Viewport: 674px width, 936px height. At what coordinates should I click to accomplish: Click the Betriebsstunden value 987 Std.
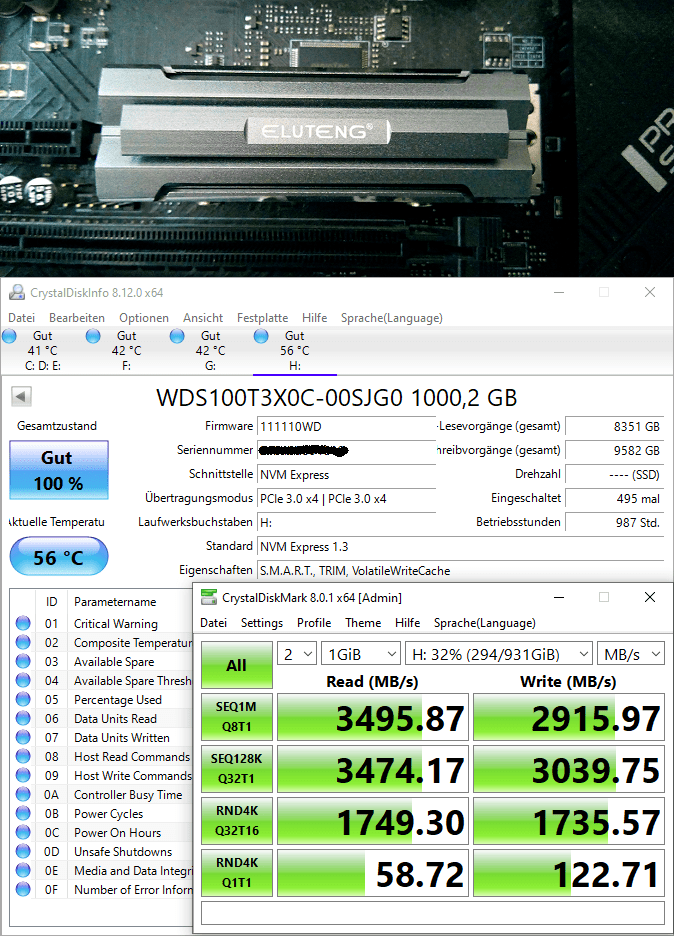click(615, 522)
